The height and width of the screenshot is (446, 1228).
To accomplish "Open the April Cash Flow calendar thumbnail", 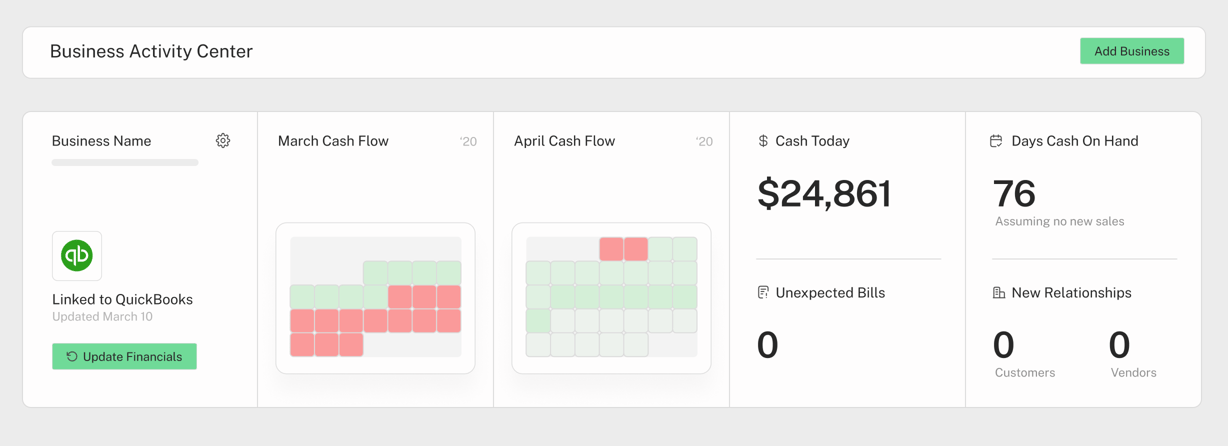I will 611,298.
